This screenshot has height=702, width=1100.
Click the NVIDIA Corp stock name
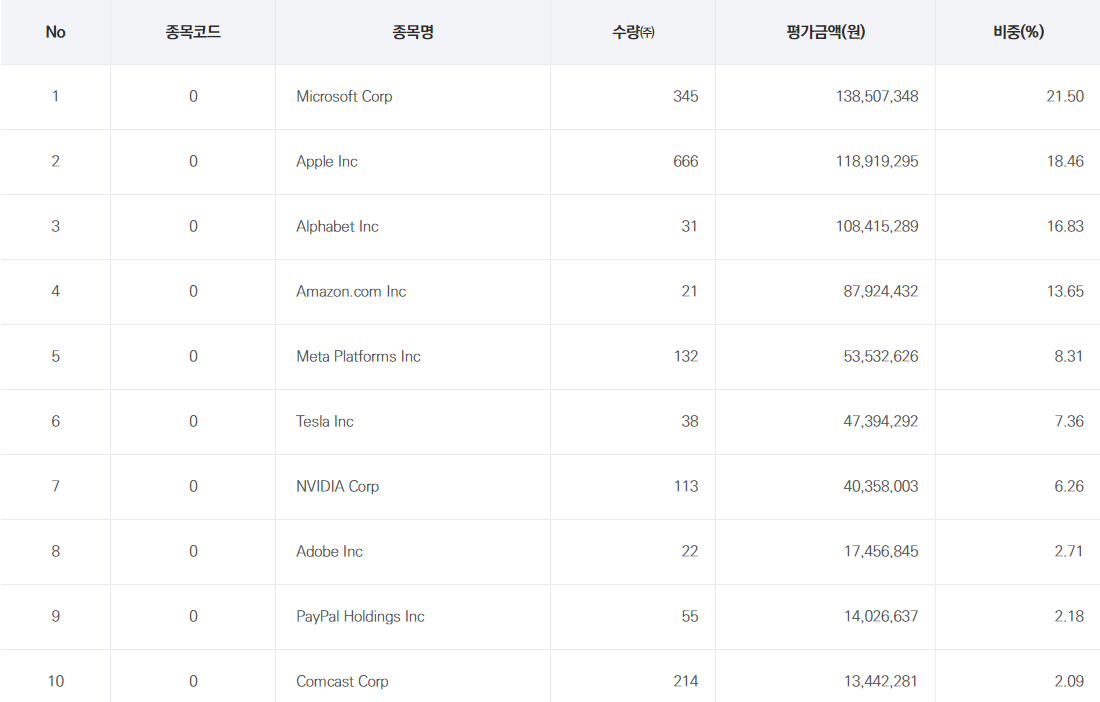click(337, 487)
